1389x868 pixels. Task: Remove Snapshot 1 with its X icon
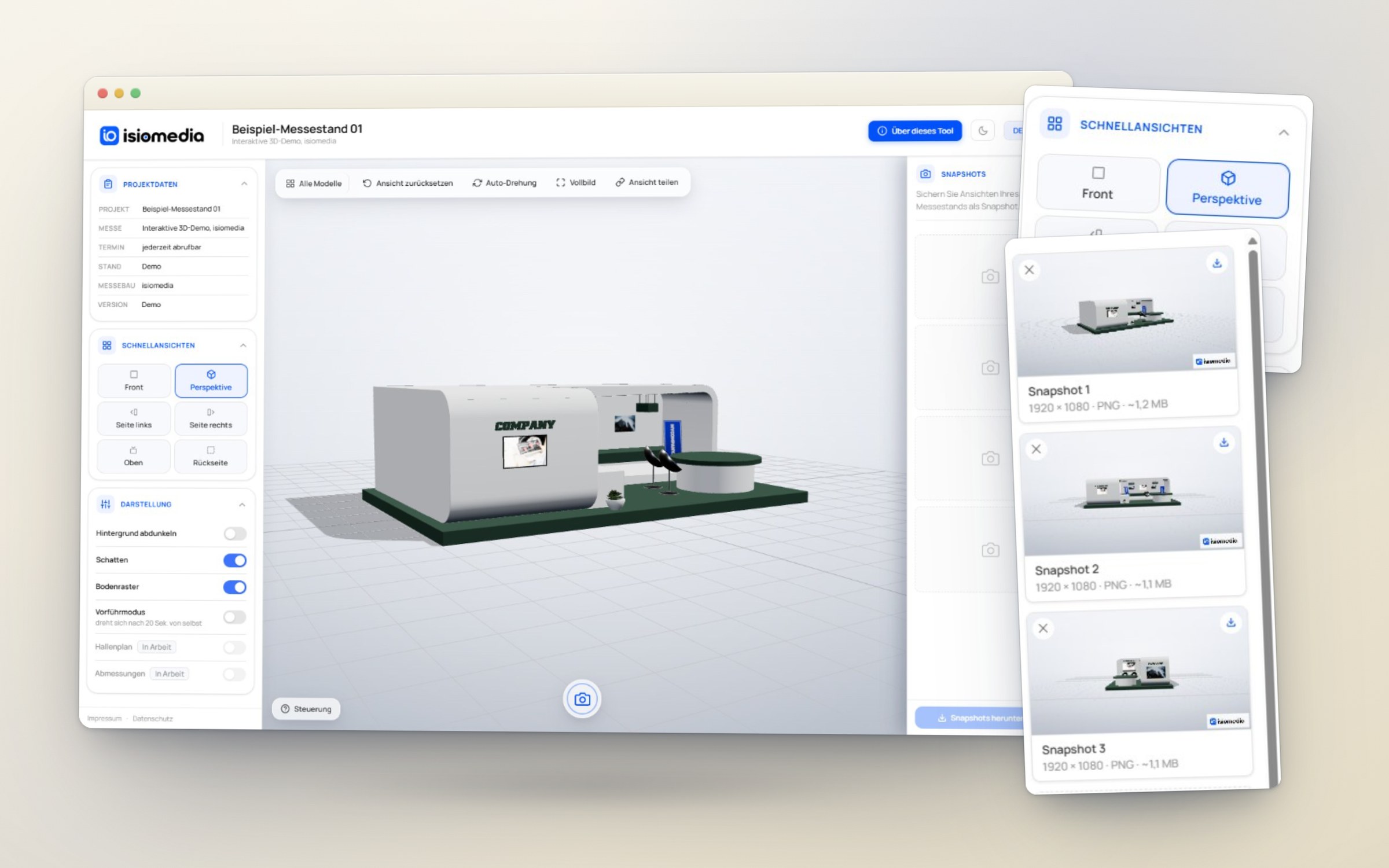(x=1029, y=270)
